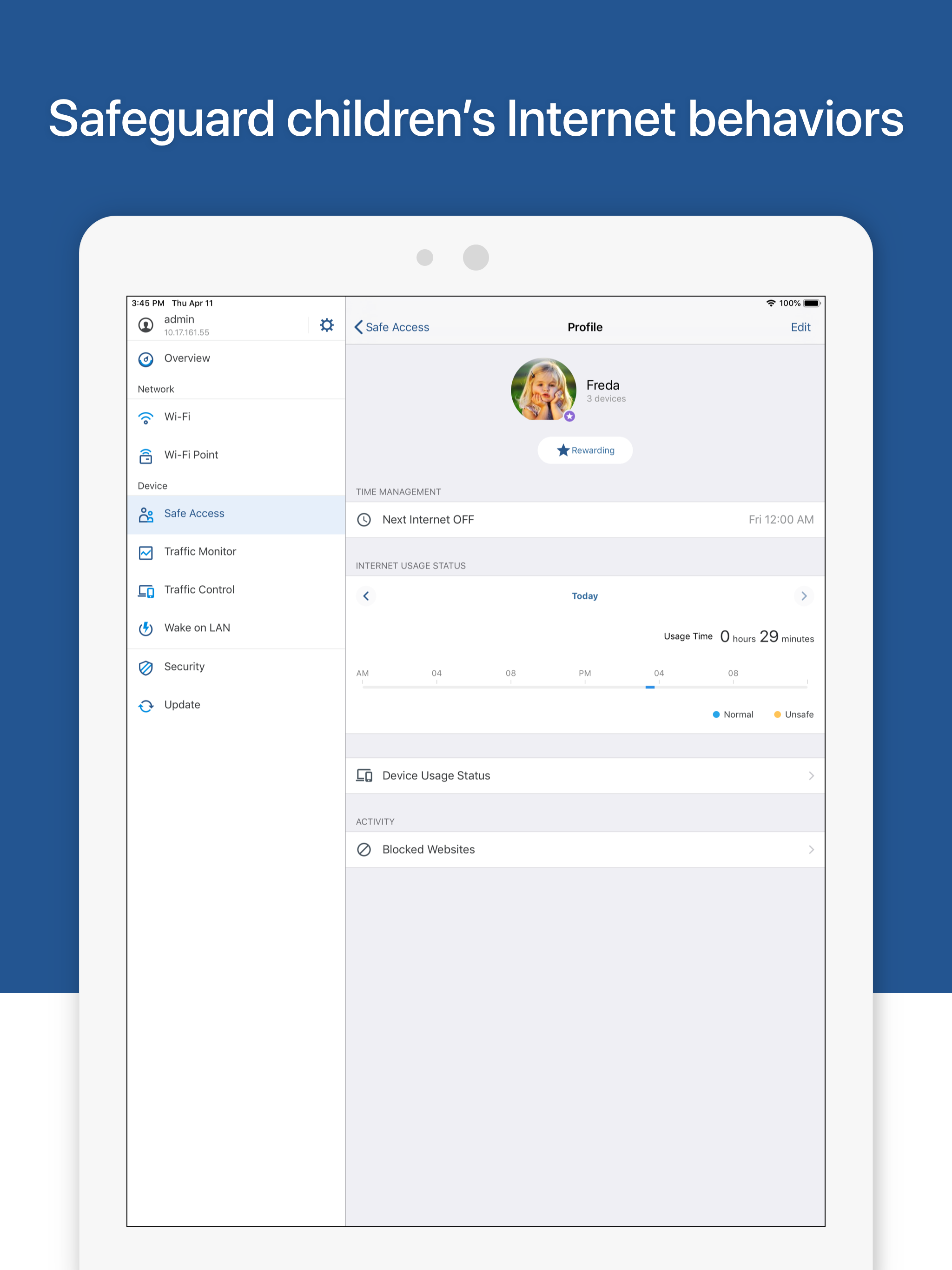The image size is (952, 1270).
Task: Open Blocked Websites row chevron
Action: click(x=811, y=850)
